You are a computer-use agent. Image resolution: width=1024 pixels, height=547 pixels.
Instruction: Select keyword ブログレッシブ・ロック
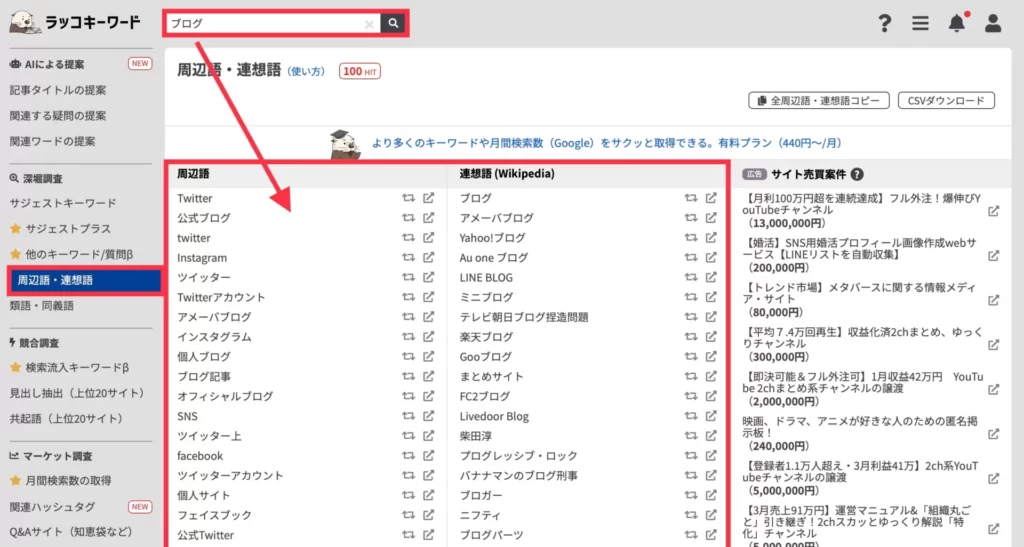519,455
